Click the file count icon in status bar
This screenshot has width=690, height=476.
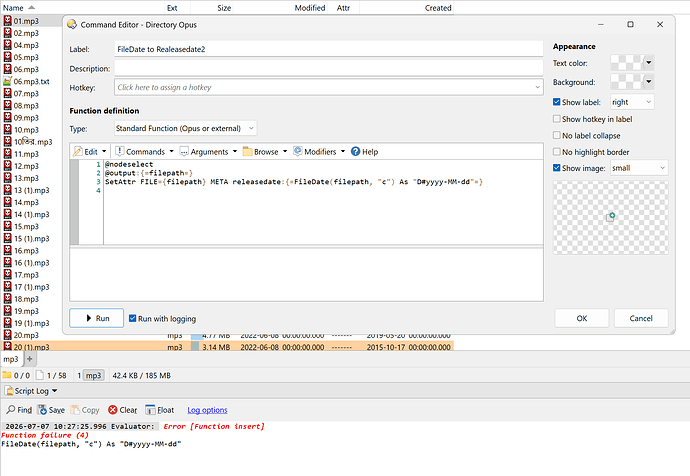(x=40, y=375)
